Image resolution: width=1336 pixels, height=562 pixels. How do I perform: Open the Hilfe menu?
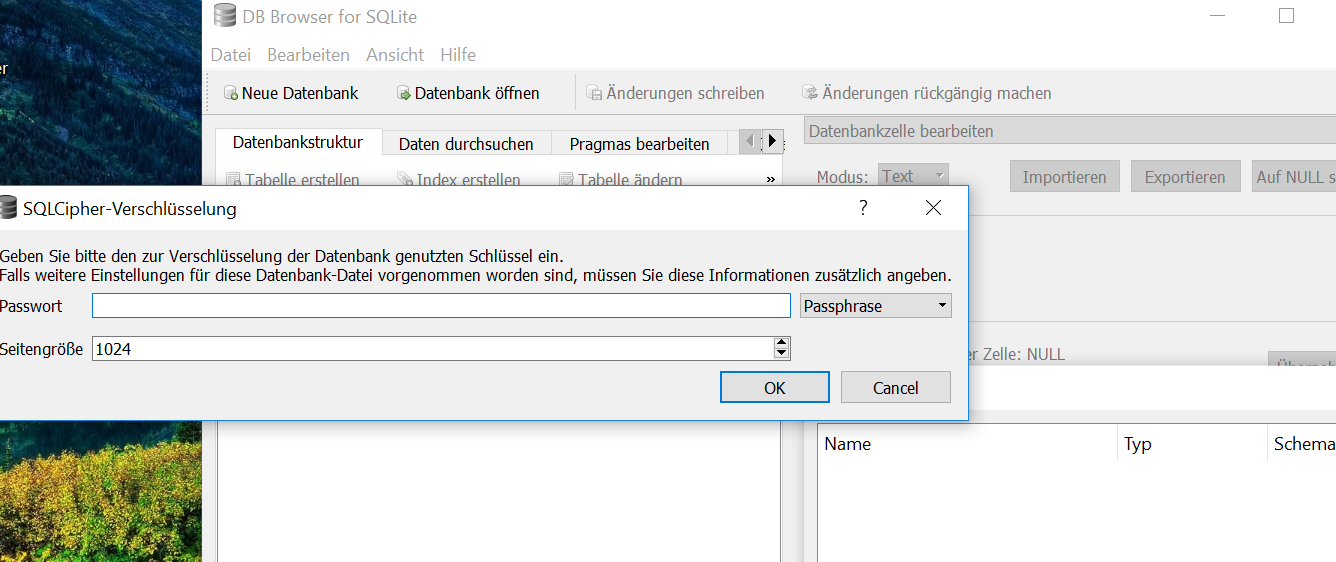[458, 55]
